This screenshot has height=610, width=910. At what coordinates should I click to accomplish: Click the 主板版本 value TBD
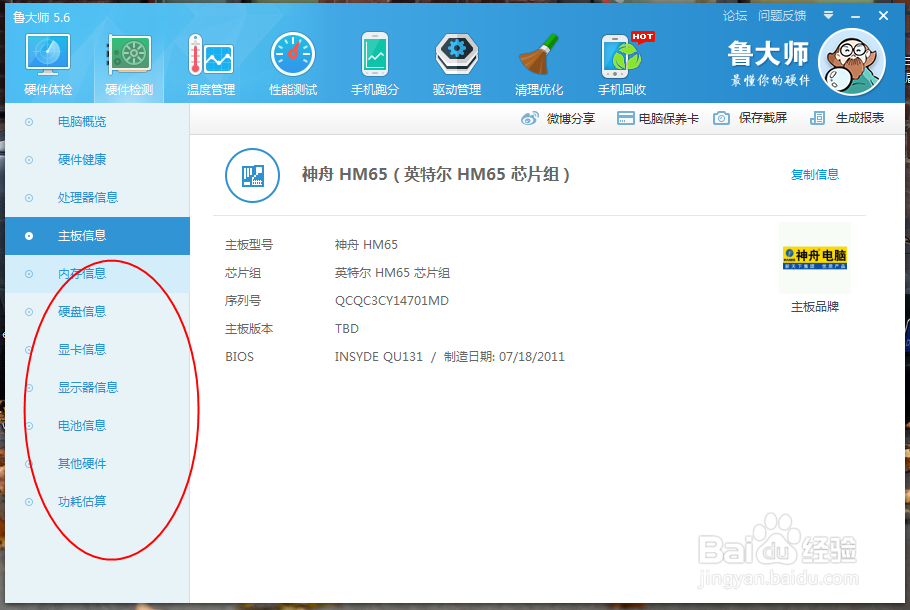pyautogui.click(x=346, y=329)
